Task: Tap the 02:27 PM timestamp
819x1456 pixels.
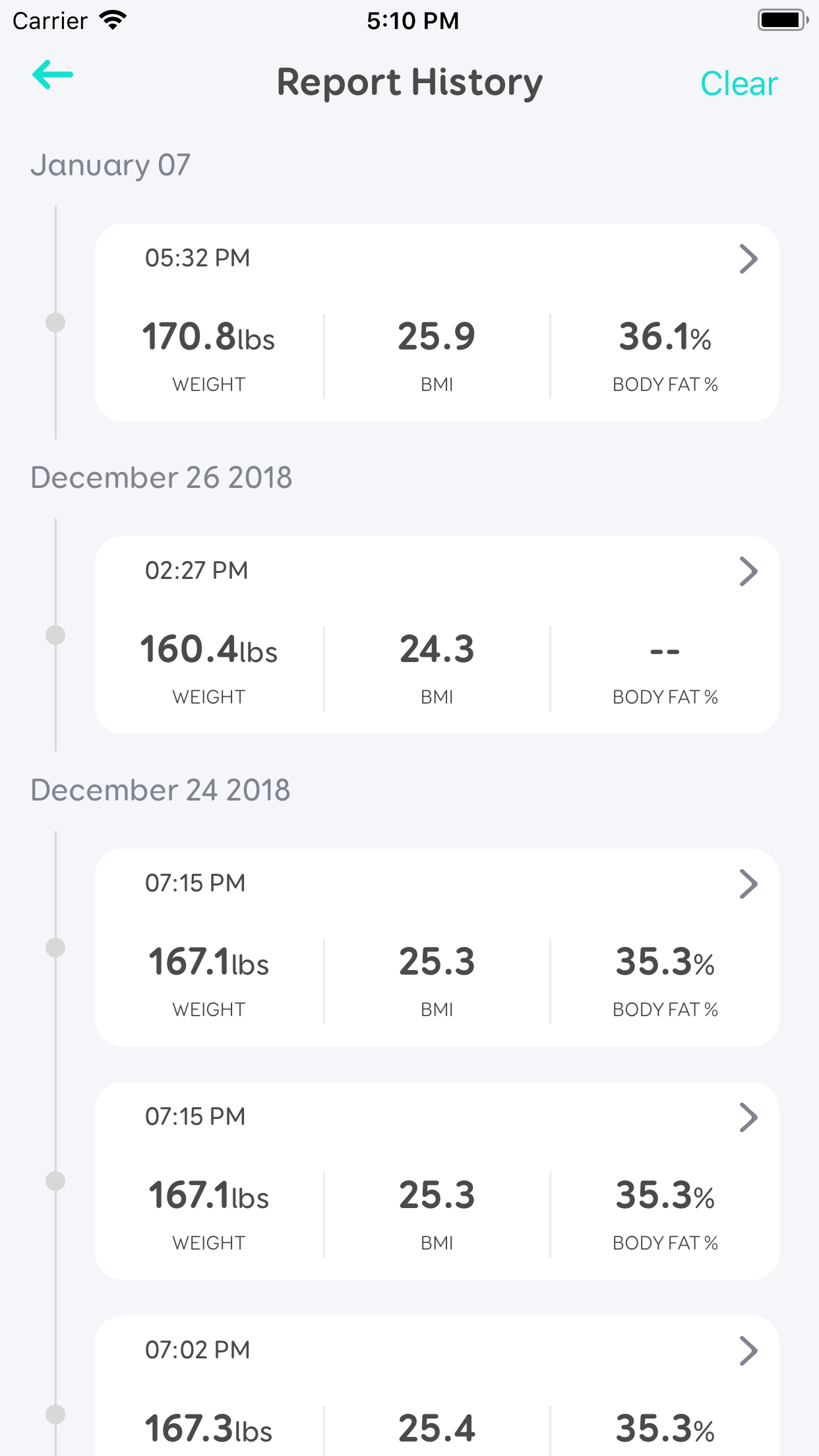Action: tap(197, 570)
